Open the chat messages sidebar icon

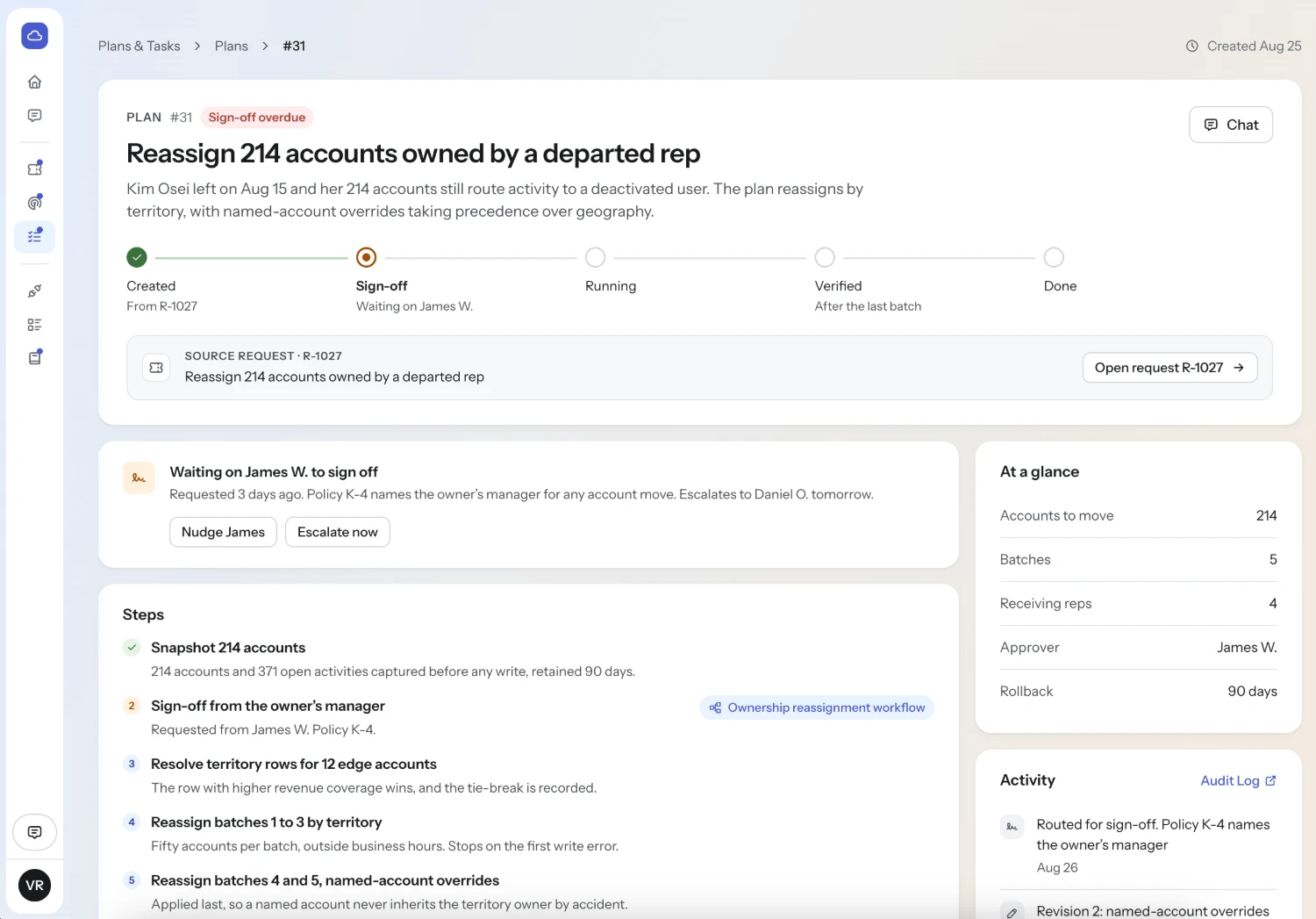coord(34,116)
